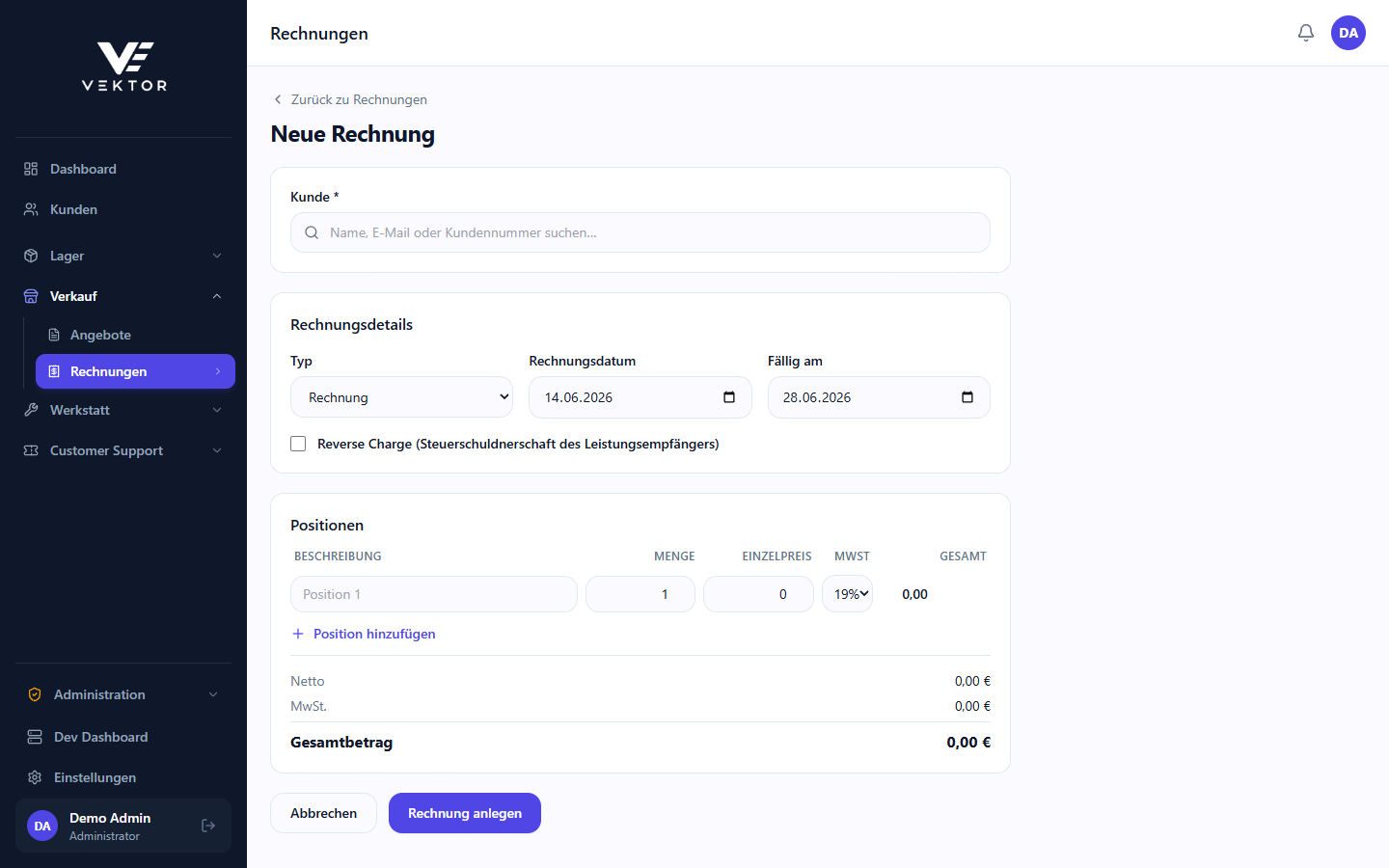Screen dimensions: 1389x868
Task: Expand the Lager sidebar section
Action: 123,256
